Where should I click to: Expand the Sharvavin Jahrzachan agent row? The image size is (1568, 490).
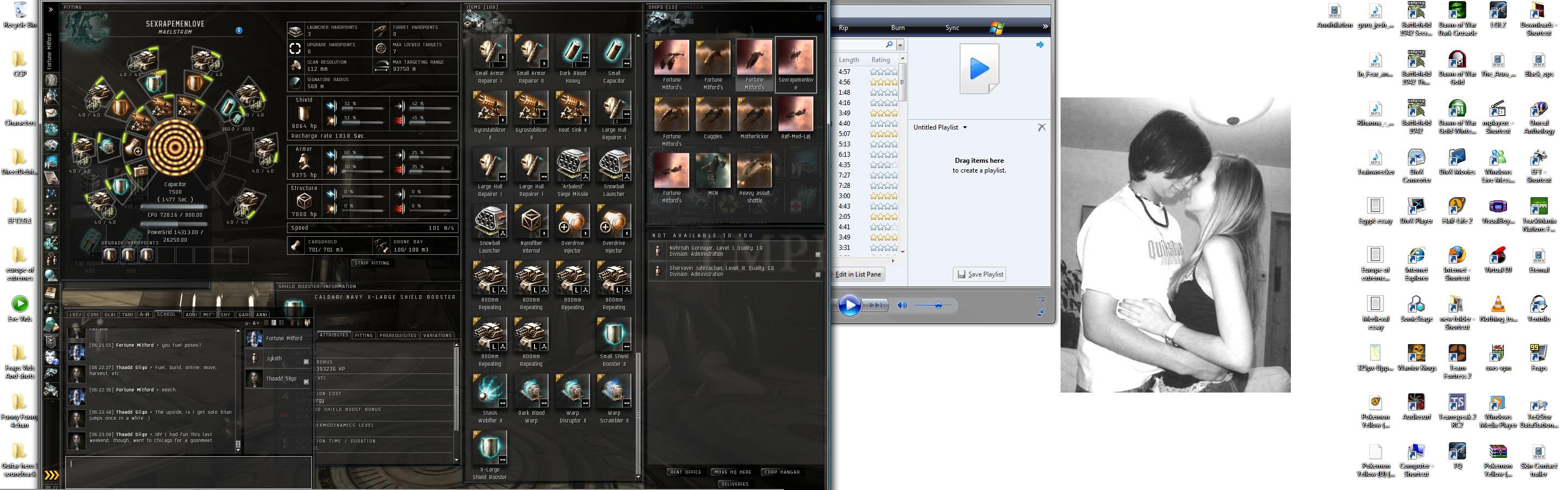click(x=817, y=274)
